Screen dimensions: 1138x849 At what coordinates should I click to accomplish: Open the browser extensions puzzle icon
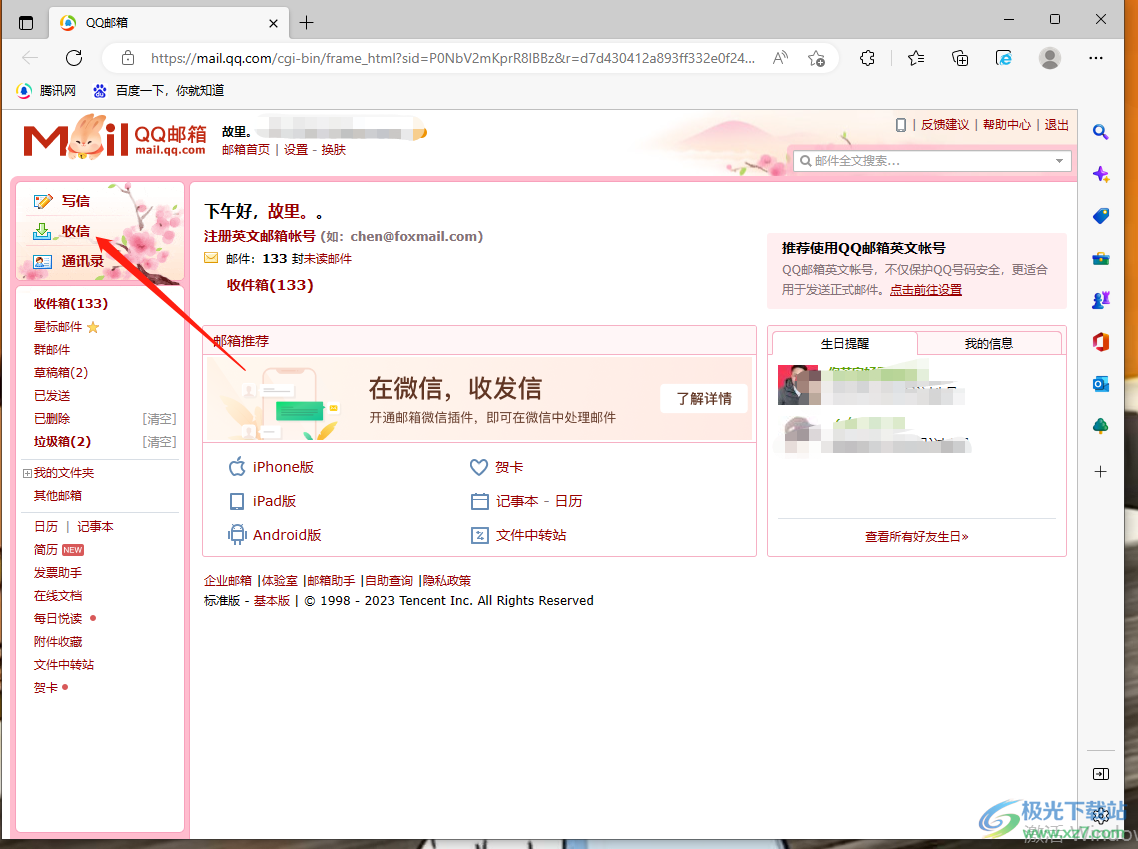click(x=867, y=58)
